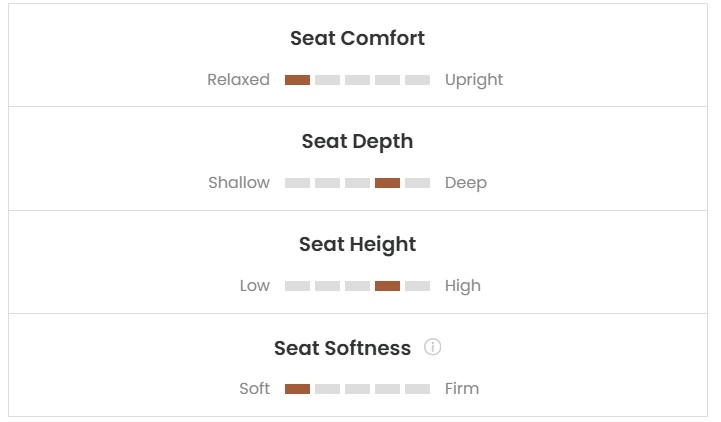Click the Deep label

466,183
